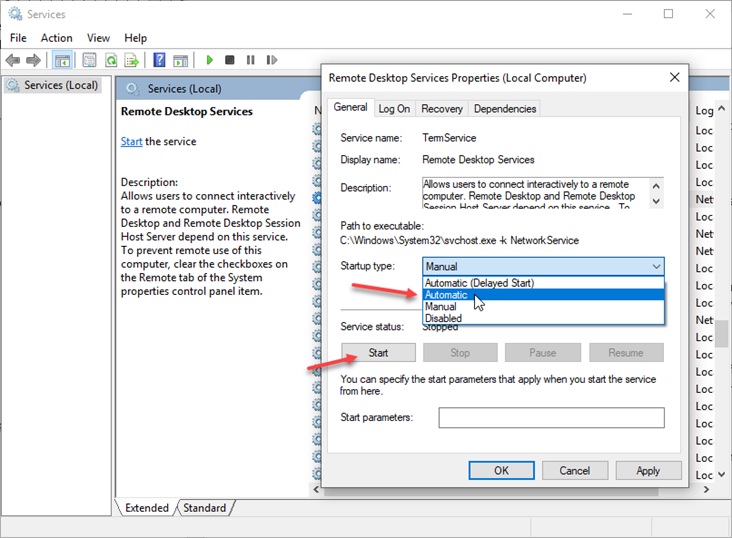Collapse the Startup type combo box arrow
The width and height of the screenshot is (732, 538).
(x=656, y=266)
